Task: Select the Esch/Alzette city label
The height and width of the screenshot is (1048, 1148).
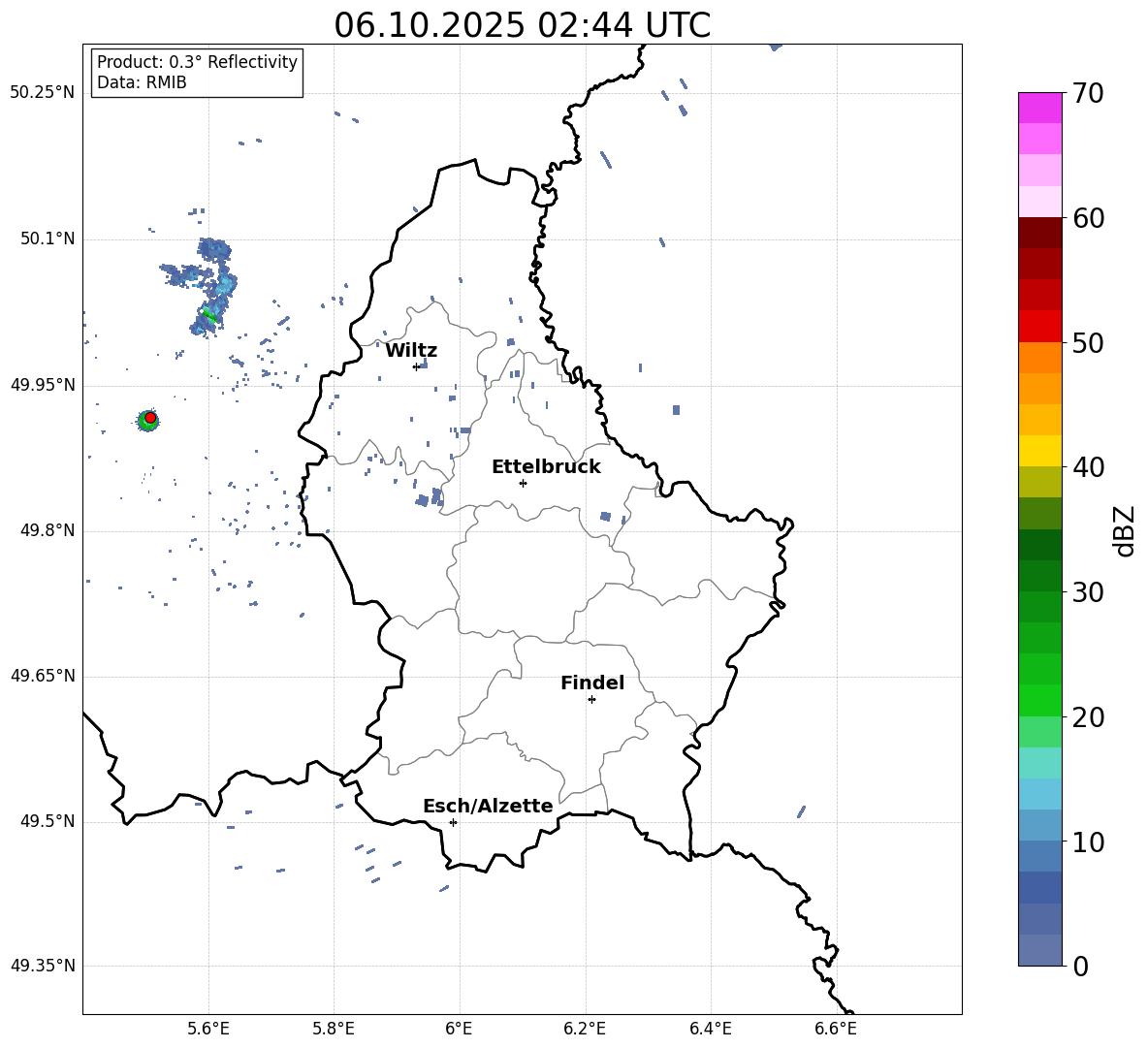Action: click(488, 806)
